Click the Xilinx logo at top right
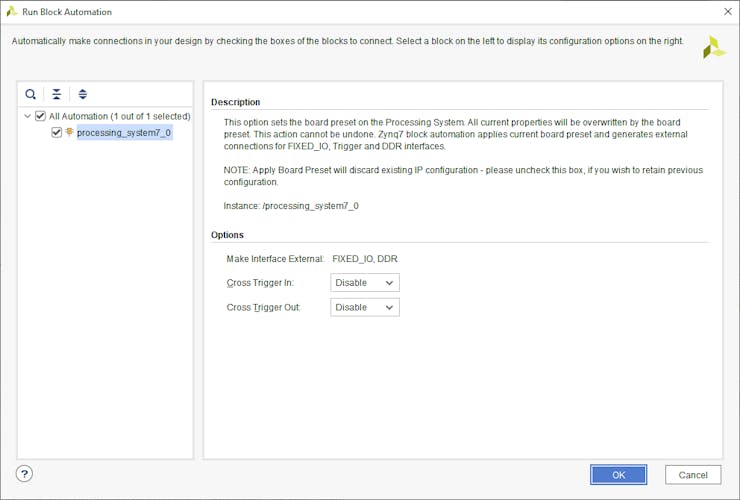This screenshot has width=740, height=500. click(x=714, y=47)
